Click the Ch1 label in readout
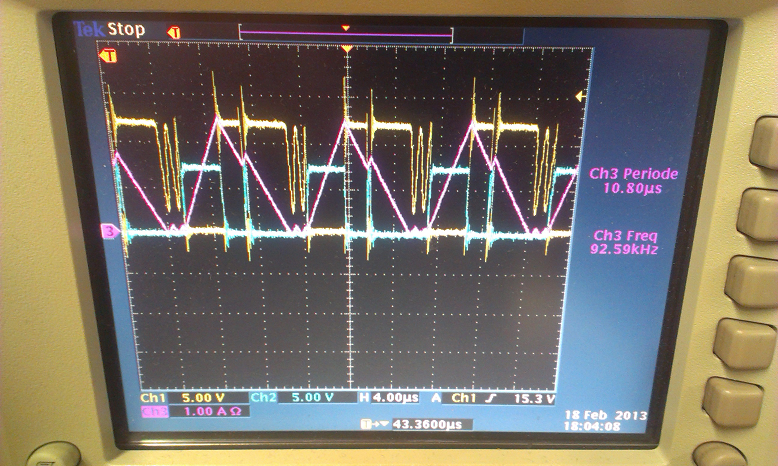Screen dimensions: 778x466 click(x=153, y=398)
